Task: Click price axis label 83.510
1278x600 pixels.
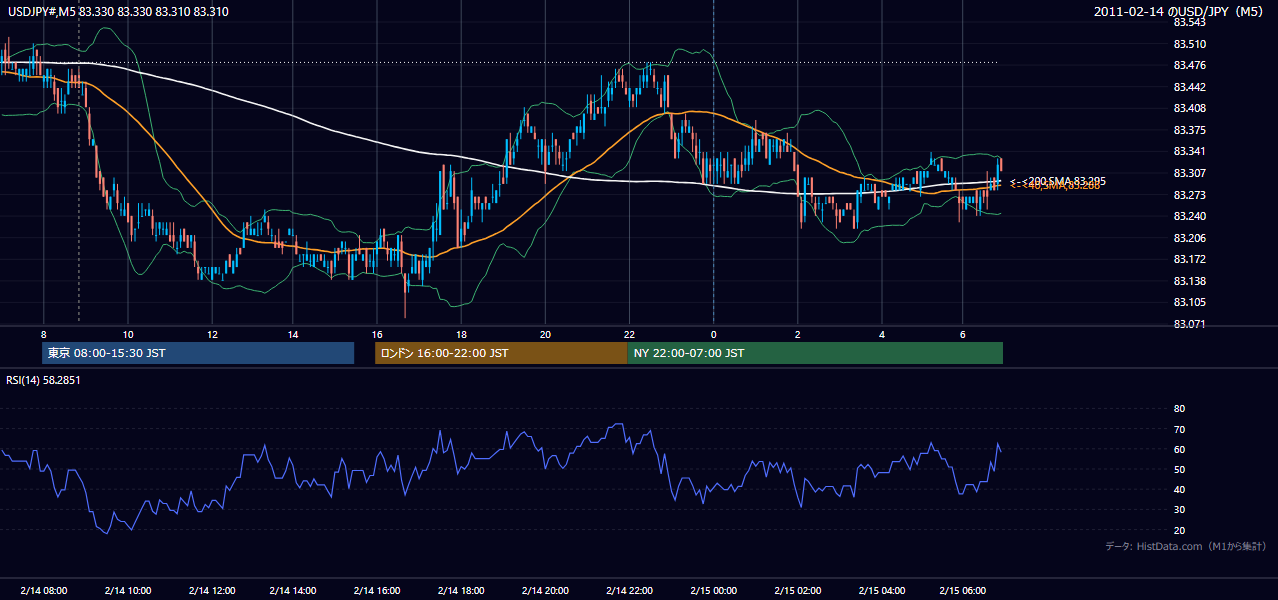Action: [x=1189, y=44]
